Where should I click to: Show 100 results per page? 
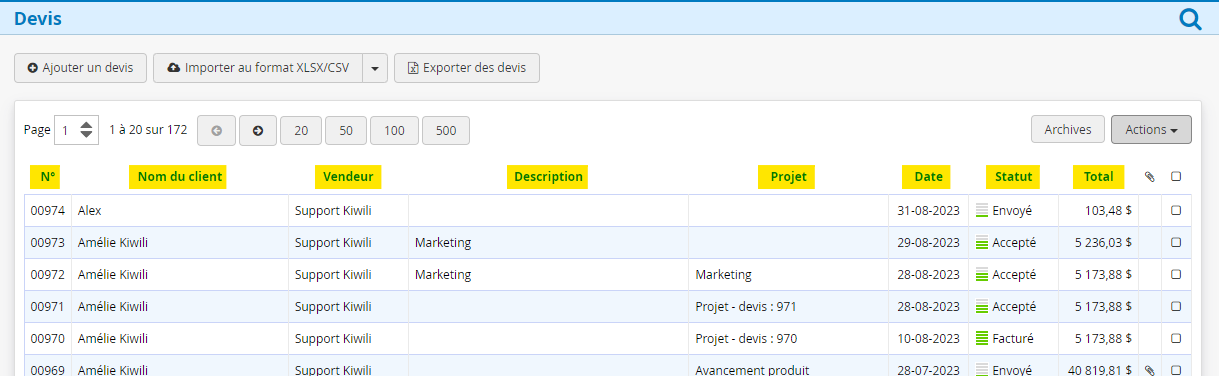pos(394,130)
